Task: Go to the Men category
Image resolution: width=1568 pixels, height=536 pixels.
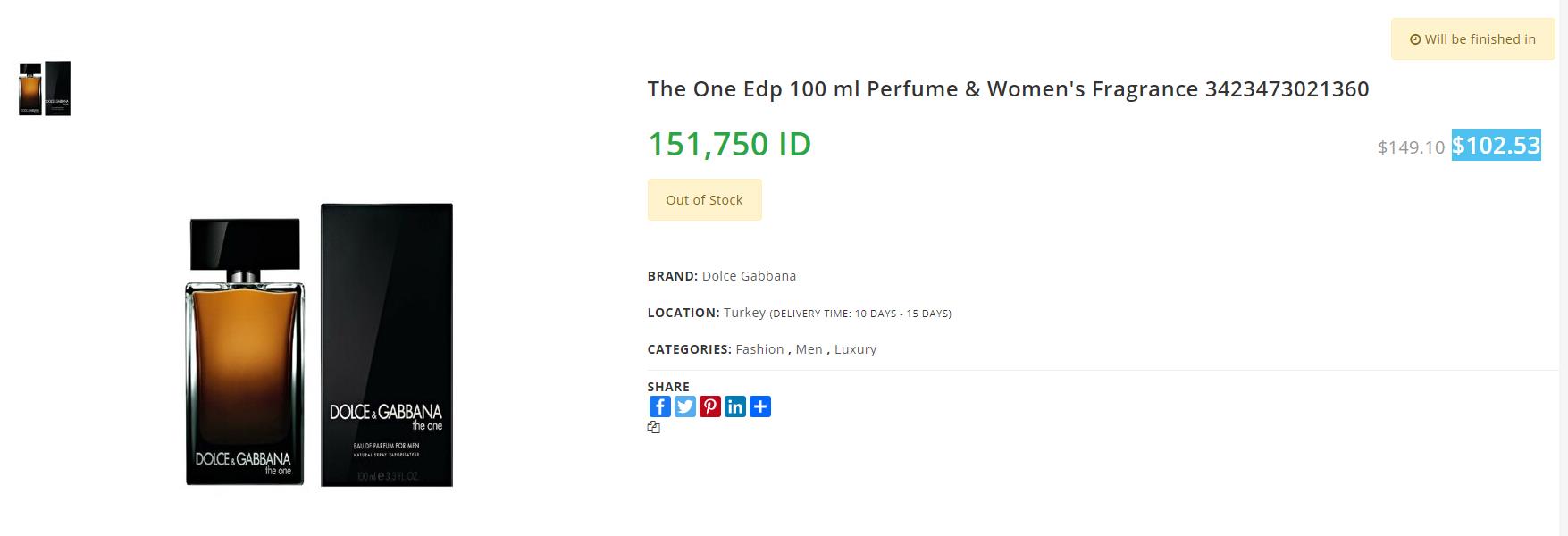Action: point(809,349)
